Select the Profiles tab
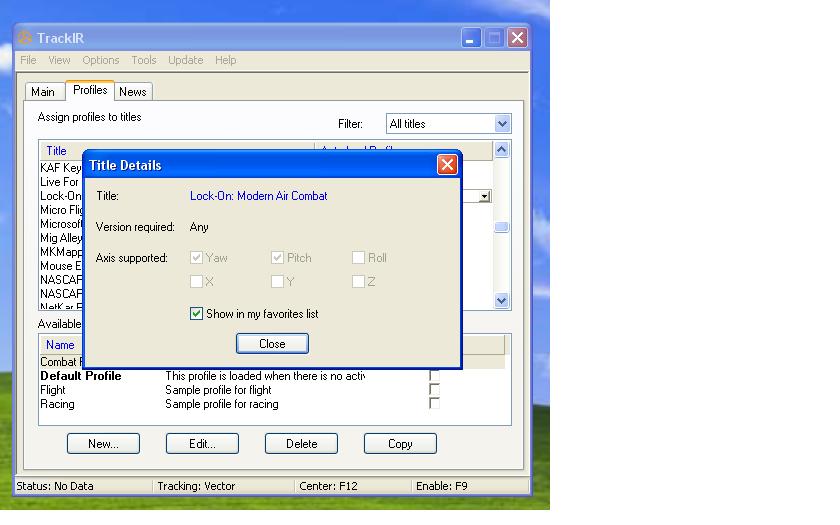 click(90, 90)
